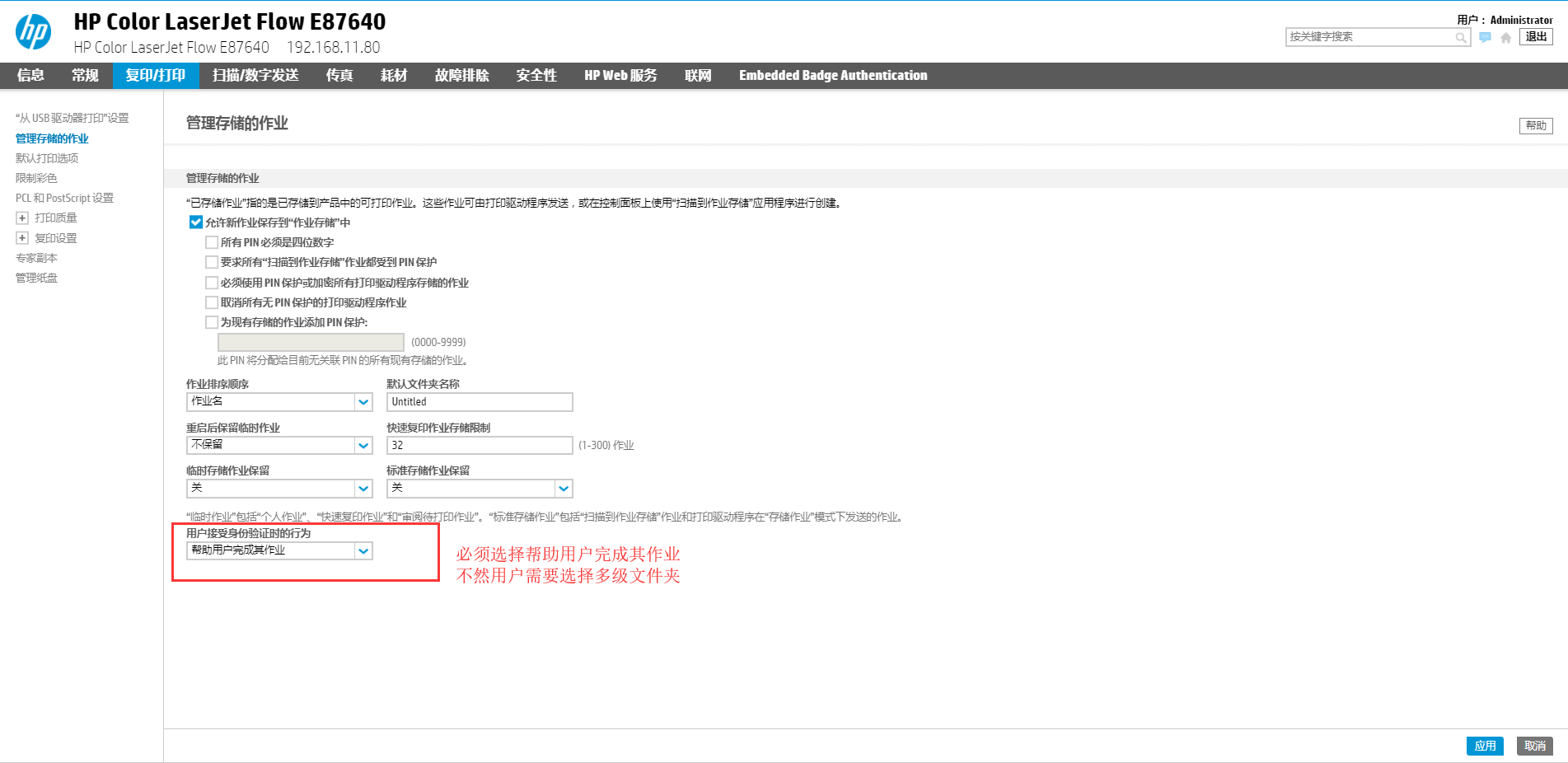Enable 所有 PIN 必须是四位数字 checkbox
The height and width of the screenshot is (763, 1568).
coord(212,242)
